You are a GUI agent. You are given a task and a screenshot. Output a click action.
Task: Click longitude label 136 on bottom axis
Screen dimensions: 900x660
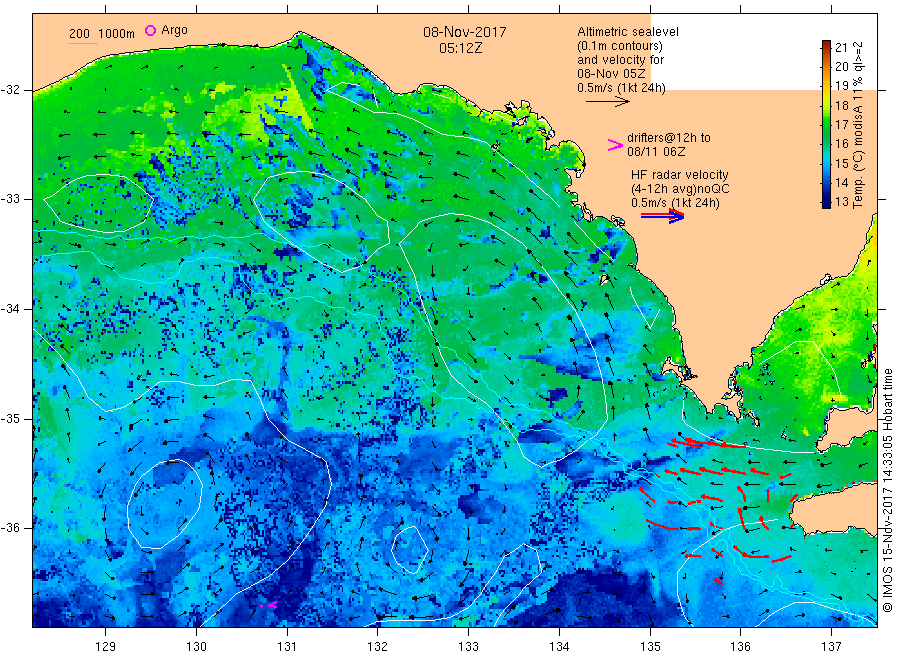740,647
